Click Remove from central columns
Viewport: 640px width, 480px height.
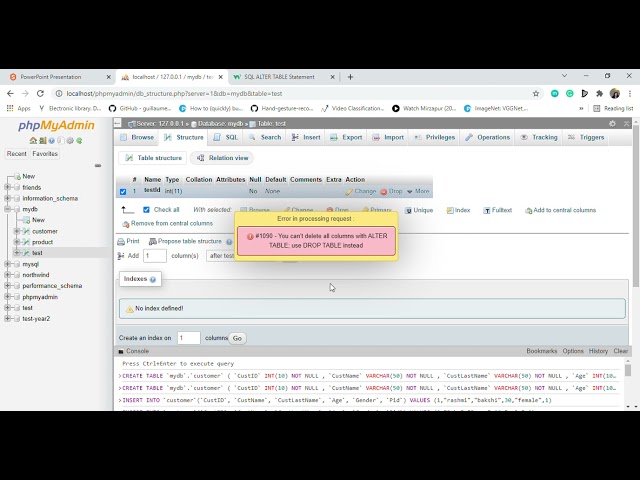[x=167, y=223]
